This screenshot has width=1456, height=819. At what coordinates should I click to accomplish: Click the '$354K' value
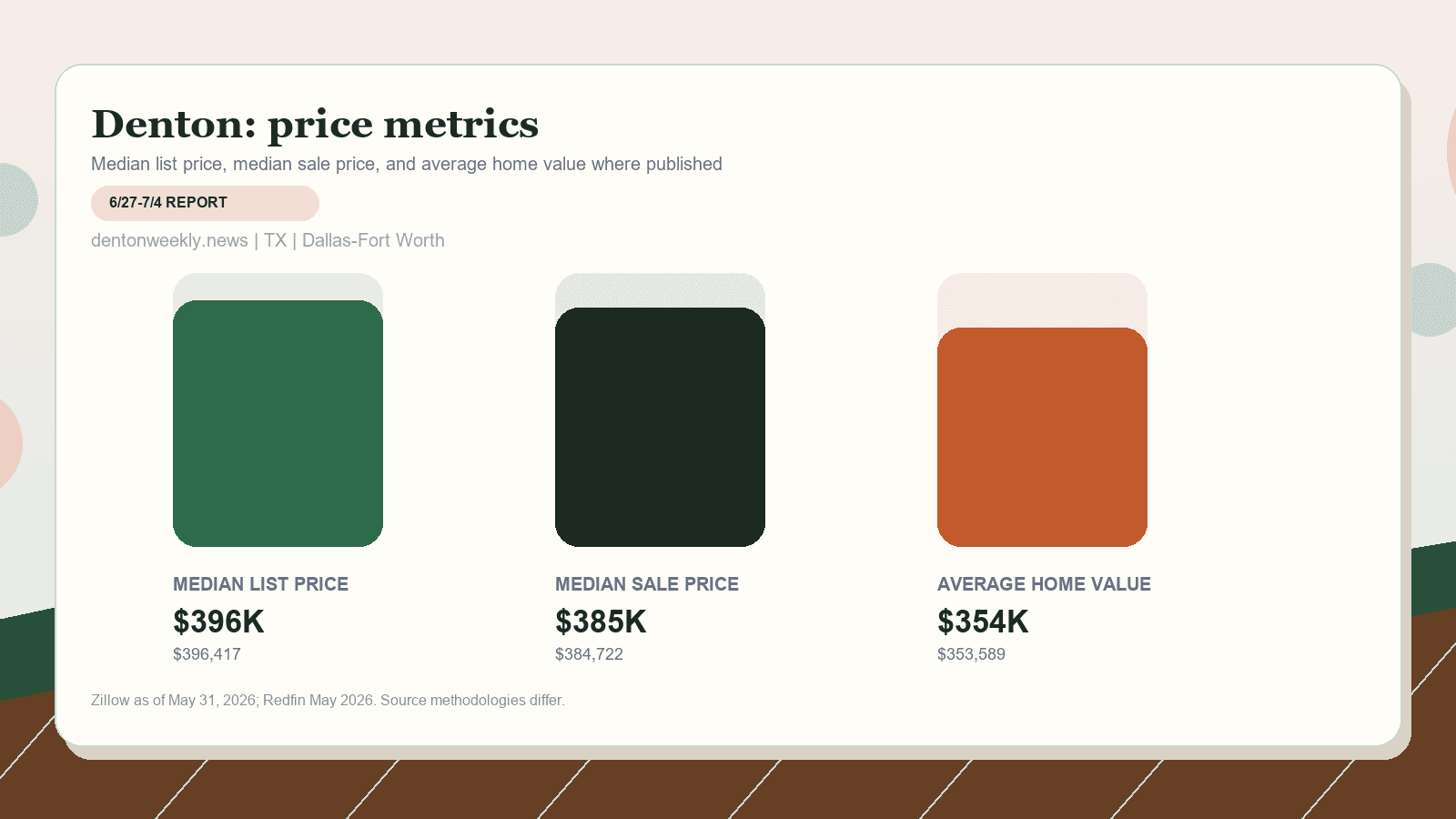983,622
